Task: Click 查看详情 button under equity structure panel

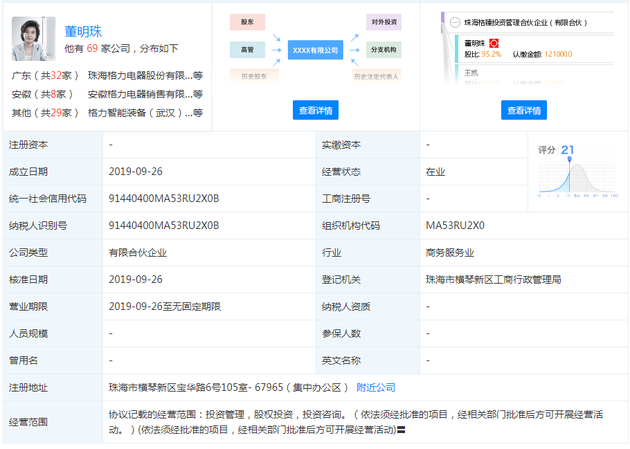Action: tap(524, 110)
